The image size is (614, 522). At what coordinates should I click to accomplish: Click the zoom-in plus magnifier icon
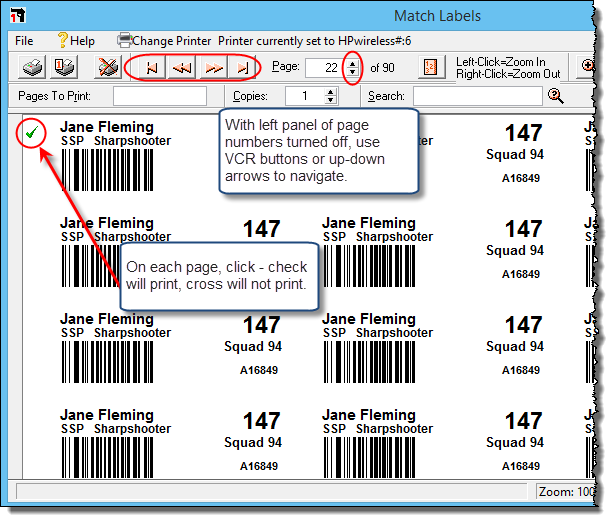[x=587, y=66]
